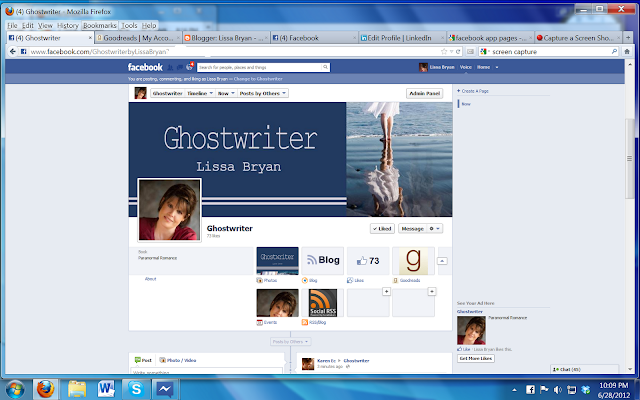Screen dimensions: 640x400
Task: Open the 73 Likes tile
Action: point(368,260)
